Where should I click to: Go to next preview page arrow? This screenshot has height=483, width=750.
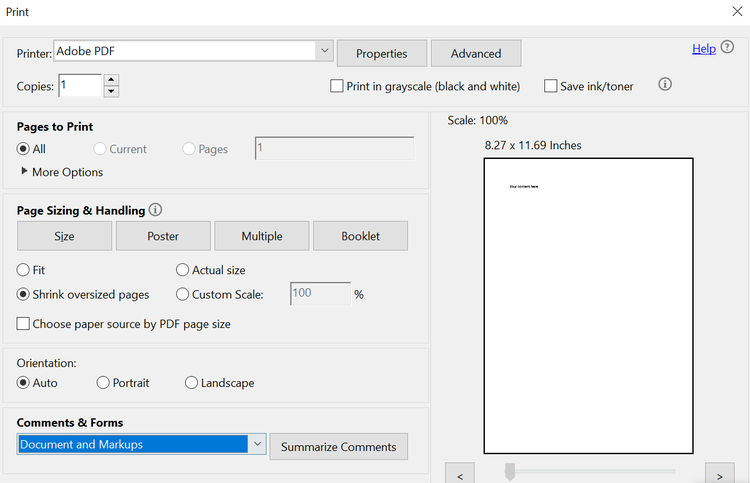click(x=719, y=473)
